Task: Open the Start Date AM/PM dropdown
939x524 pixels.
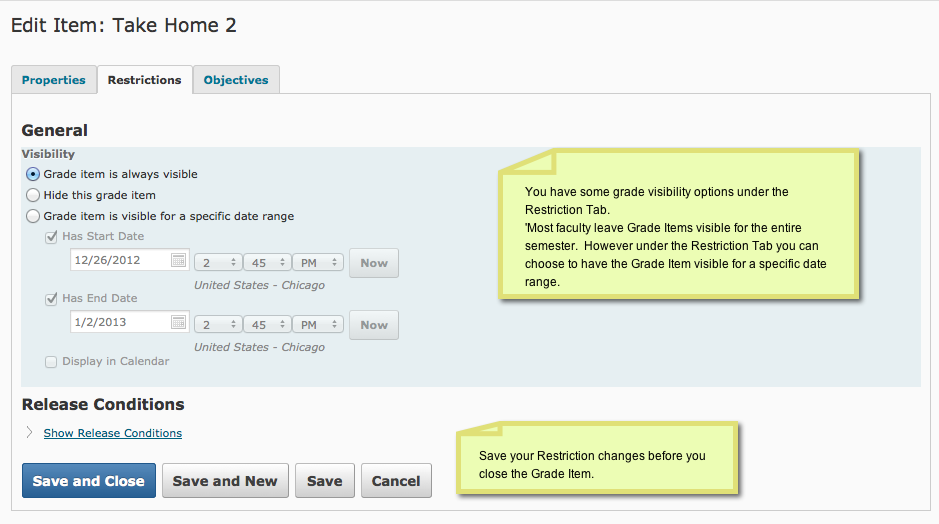Action: point(318,263)
